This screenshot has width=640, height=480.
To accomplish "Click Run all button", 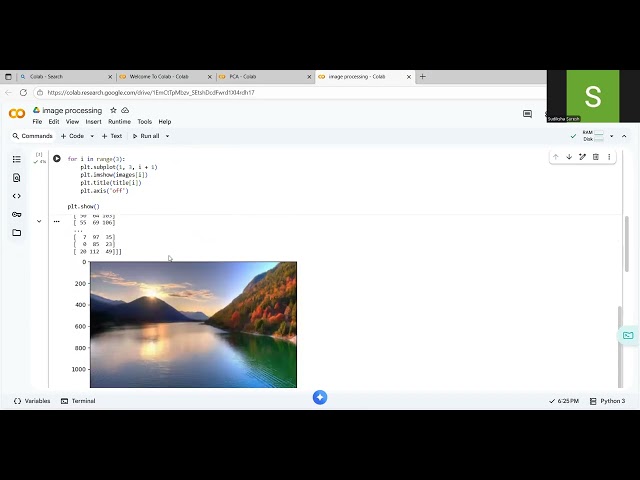I will point(146,136).
